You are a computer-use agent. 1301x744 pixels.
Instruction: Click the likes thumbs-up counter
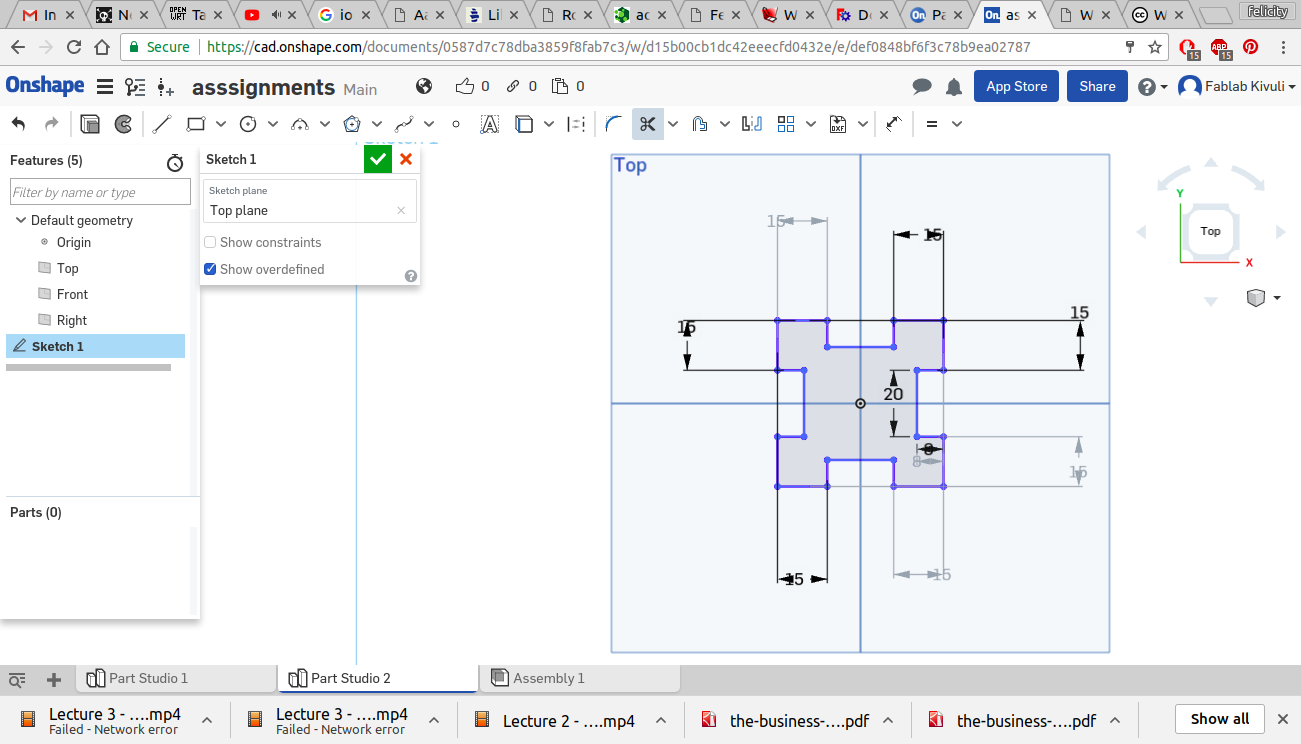click(472, 87)
